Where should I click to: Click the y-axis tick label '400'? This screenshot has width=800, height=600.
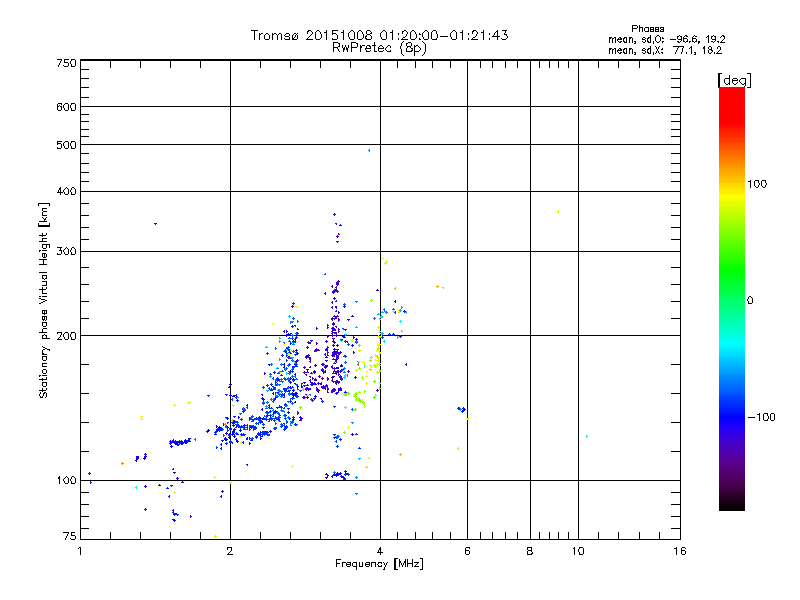tap(67, 191)
